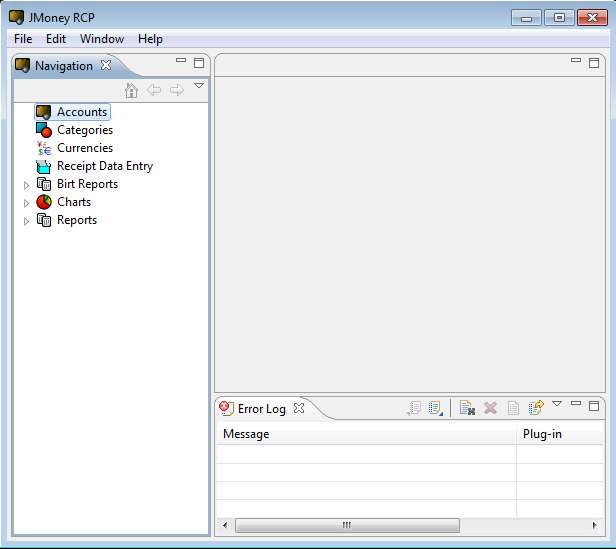Viewport: 616px width, 549px height.
Task: Click the Back arrow in Navigation toolbar
Action: point(154,90)
